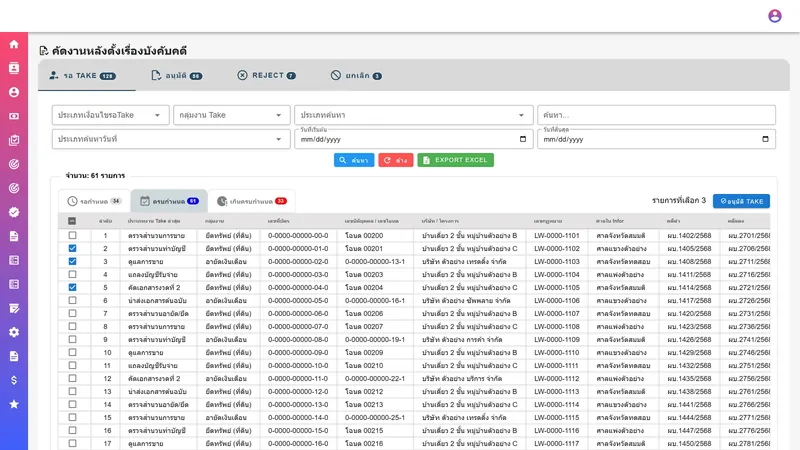This screenshot has width=800, height=450.
Task: Check the checkbox for row 1
Action: point(72,235)
